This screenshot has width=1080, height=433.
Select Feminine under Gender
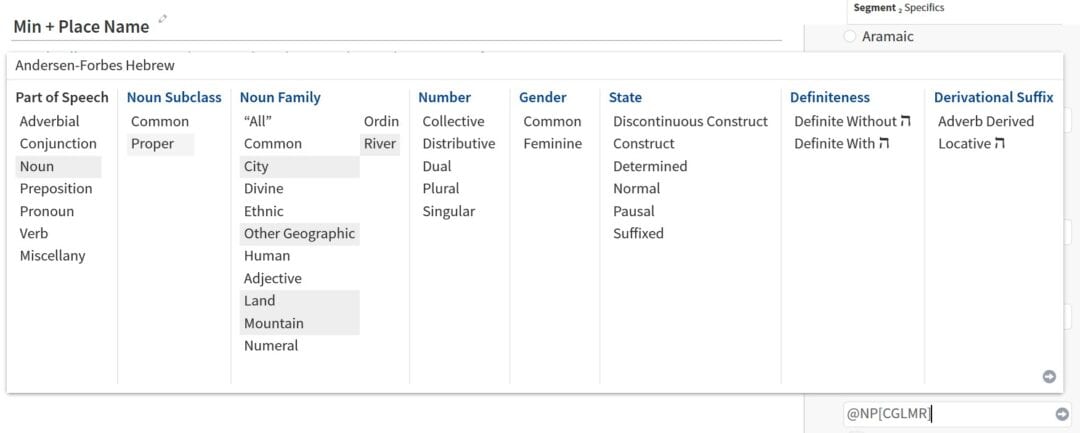[552, 144]
